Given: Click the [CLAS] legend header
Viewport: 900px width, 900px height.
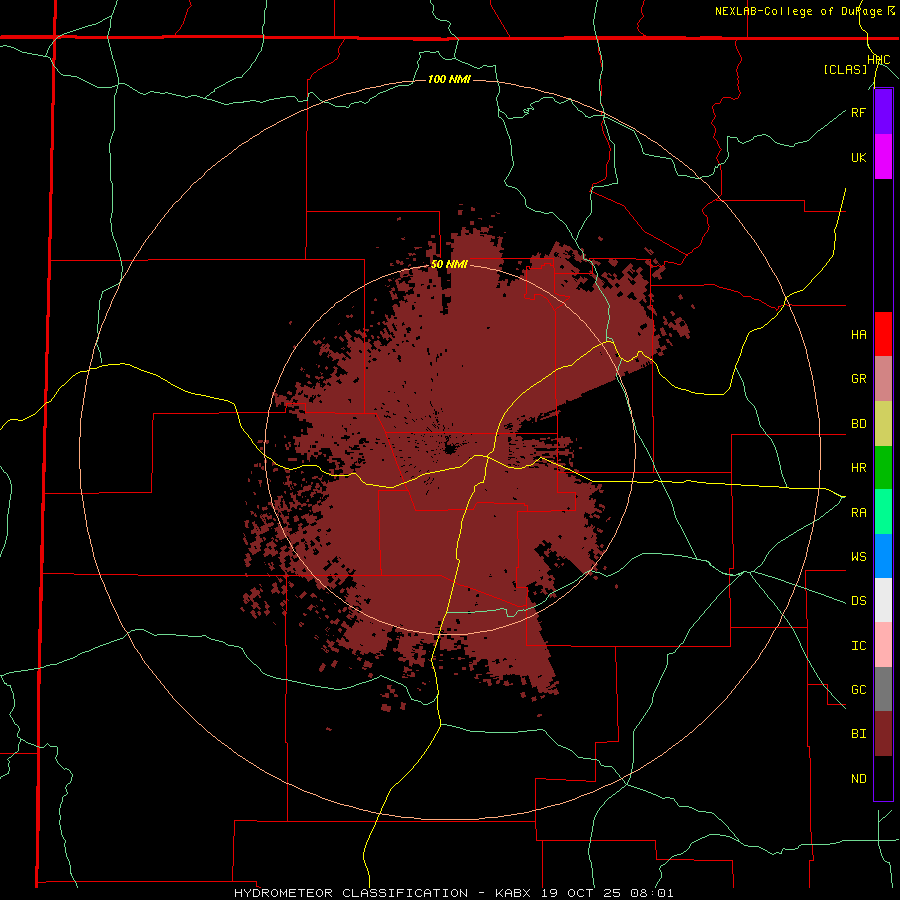Looking at the screenshot, I should pos(845,70).
